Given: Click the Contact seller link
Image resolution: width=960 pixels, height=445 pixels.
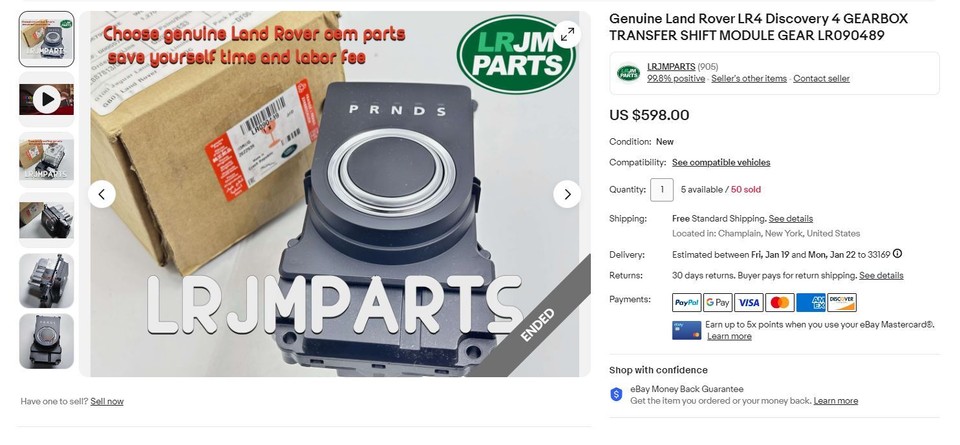Looking at the screenshot, I should click(821, 78).
